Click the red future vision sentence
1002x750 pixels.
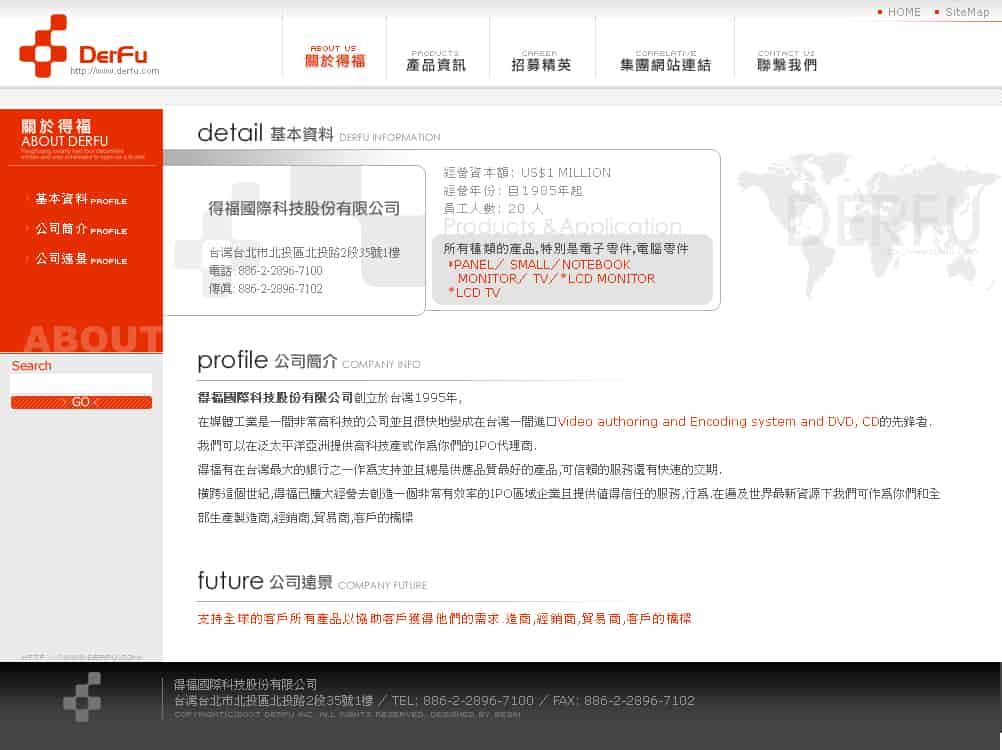[x=444, y=618]
